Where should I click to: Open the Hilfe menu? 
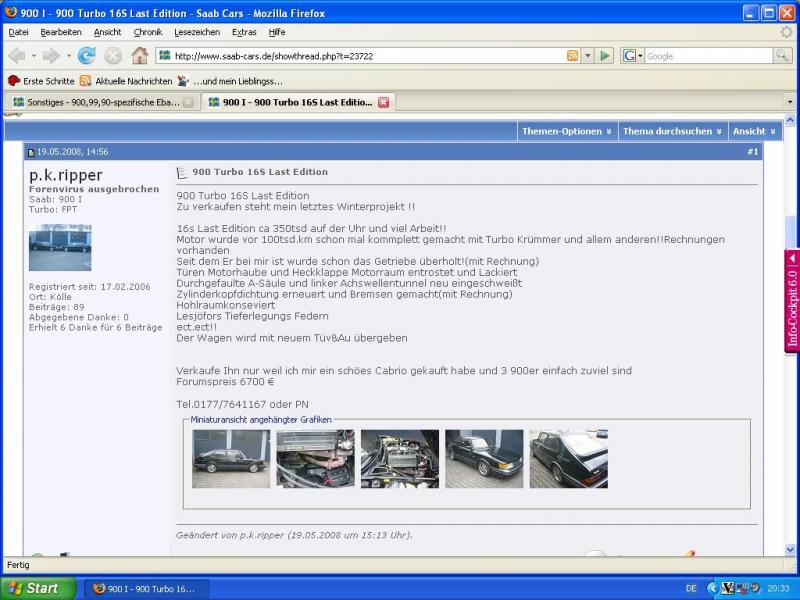(277, 32)
